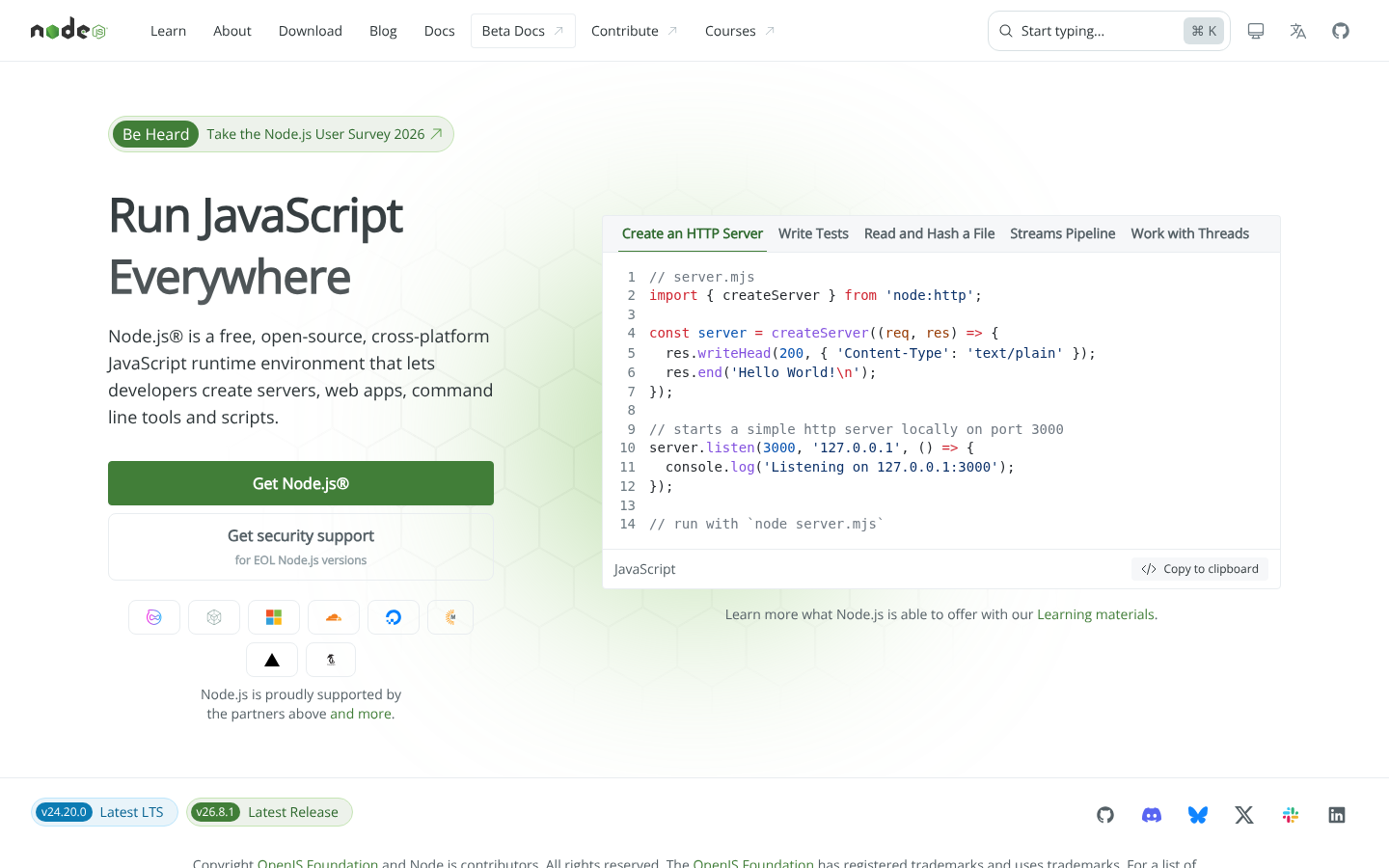Open the GitHub icon in the footer

1105,815
